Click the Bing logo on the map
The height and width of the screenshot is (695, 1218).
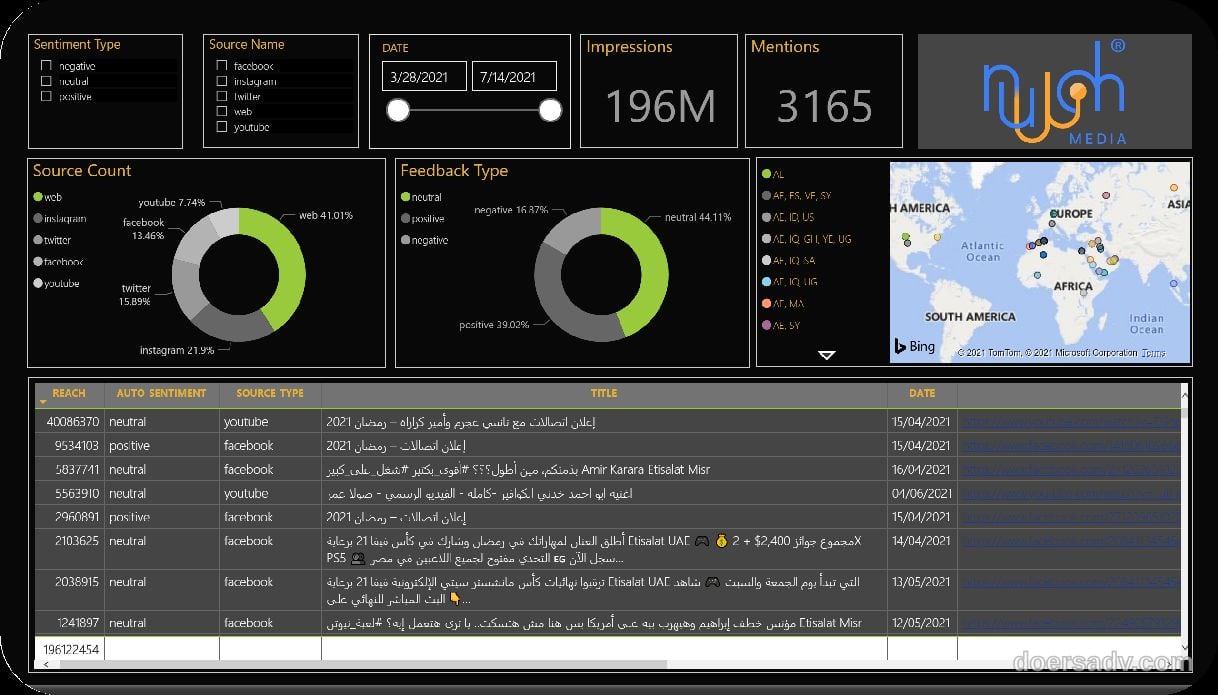tap(915, 346)
